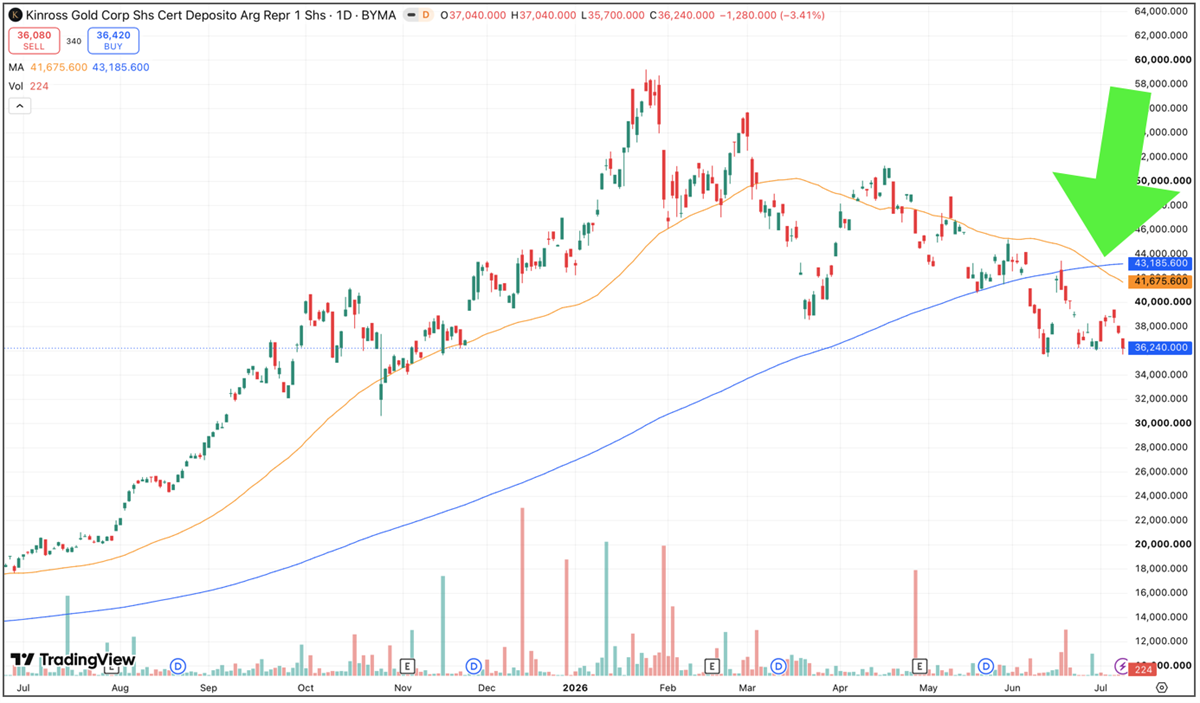Click the 36,420 BUY button
This screenshot has height=703, width=1200.
coord(113,40)
